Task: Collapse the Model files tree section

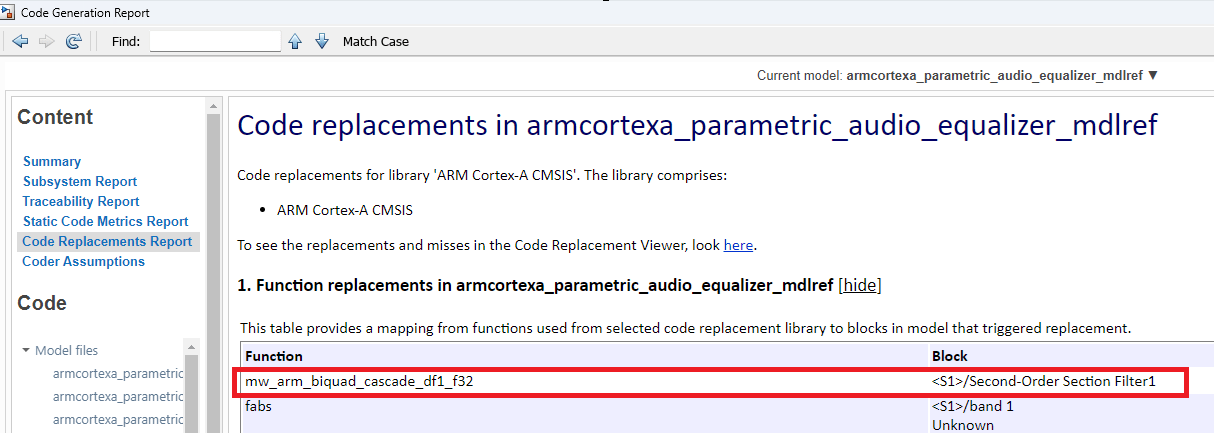Action: click(27, 351)
